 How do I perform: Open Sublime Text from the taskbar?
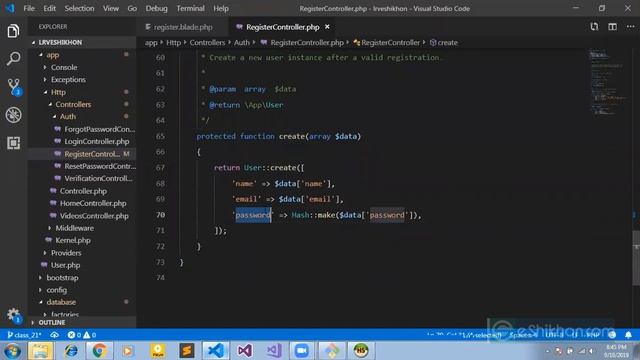187,351
